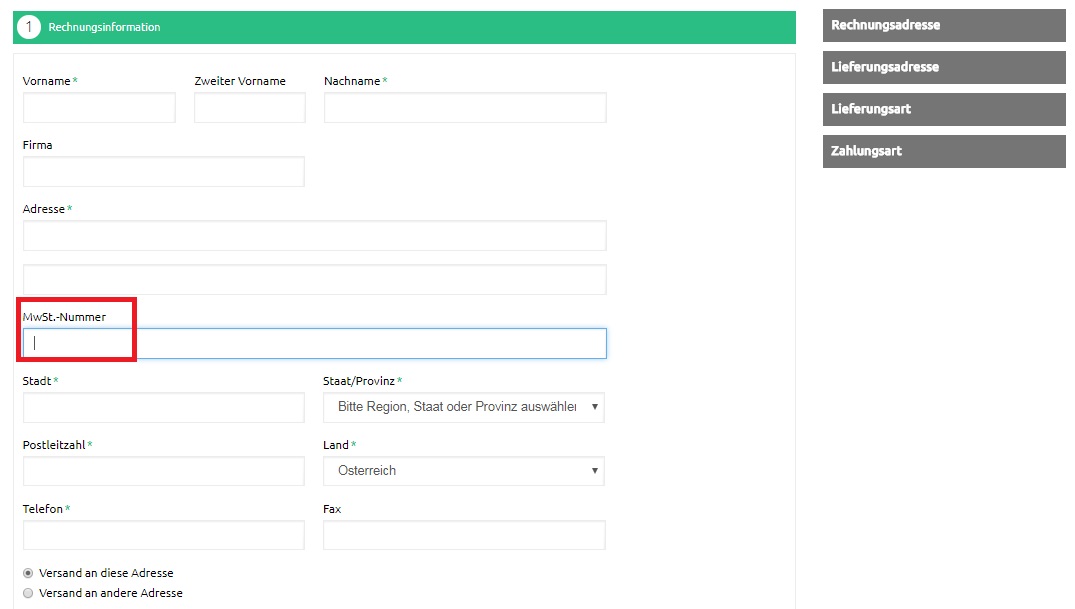This screenshot has height=609, width=1075.
Task: Click the first Adresse line field
Action: tap(314, 236)
